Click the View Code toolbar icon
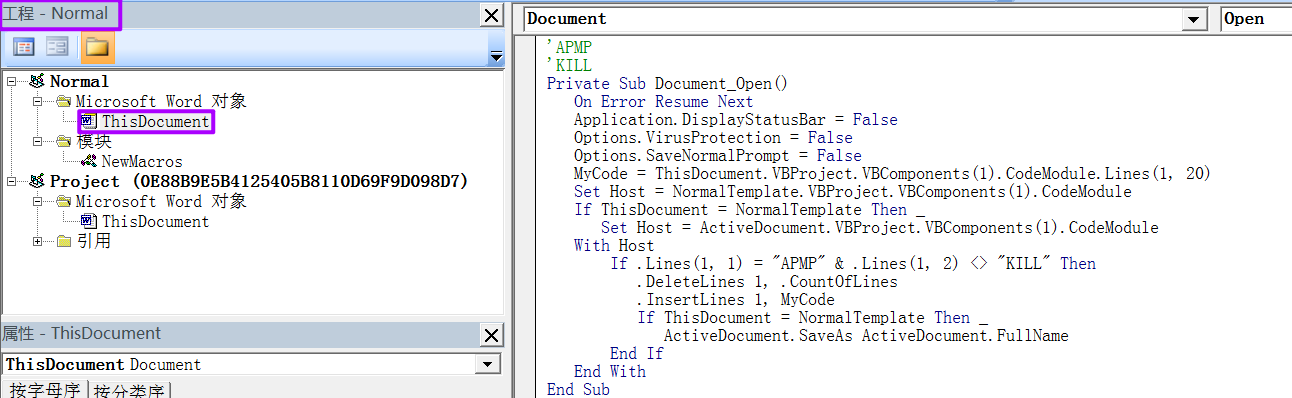1292x398 pixels. coord(24,47)
